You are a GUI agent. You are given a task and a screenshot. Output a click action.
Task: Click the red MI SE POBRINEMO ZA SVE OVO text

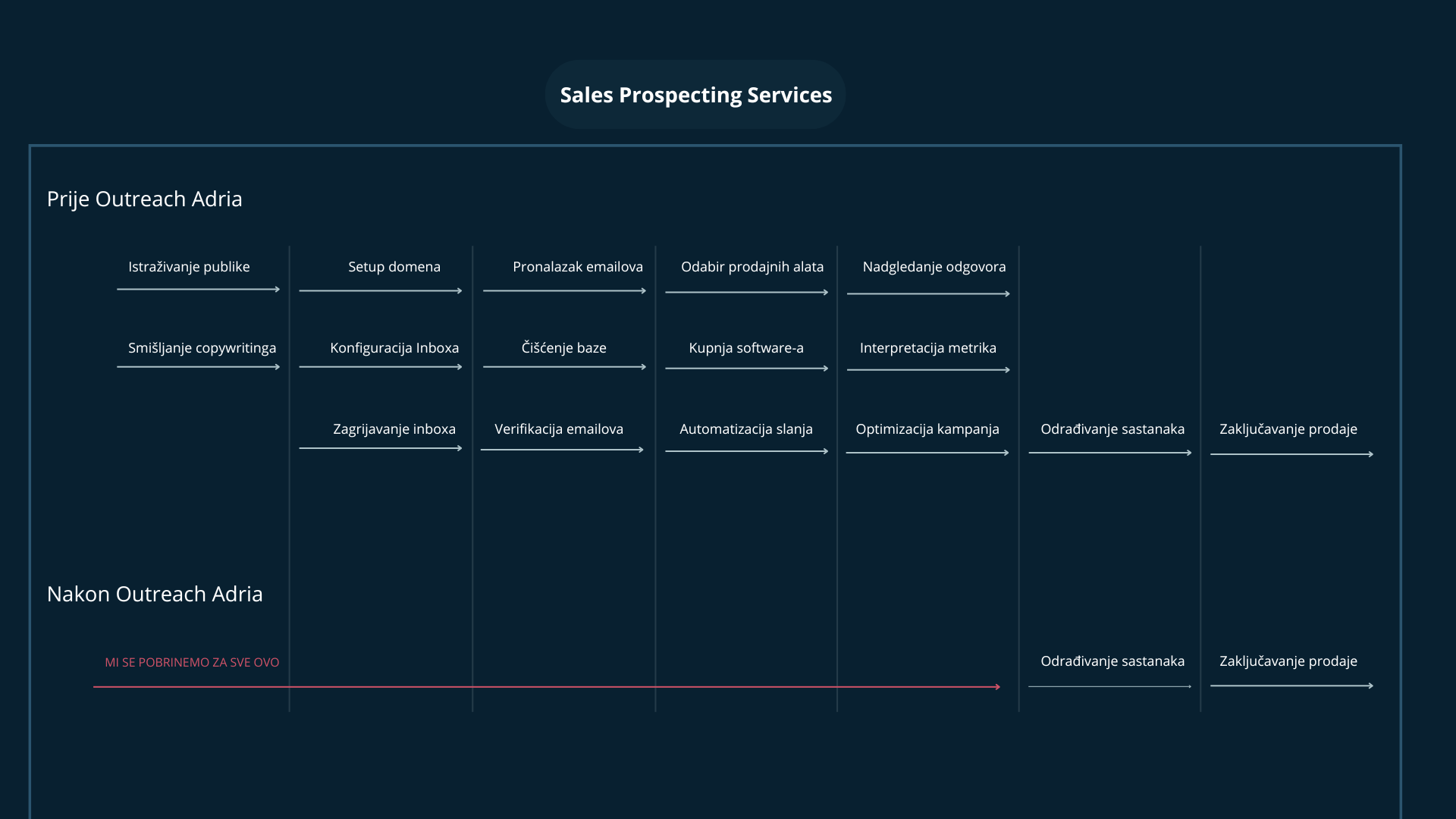pos(192,663)
